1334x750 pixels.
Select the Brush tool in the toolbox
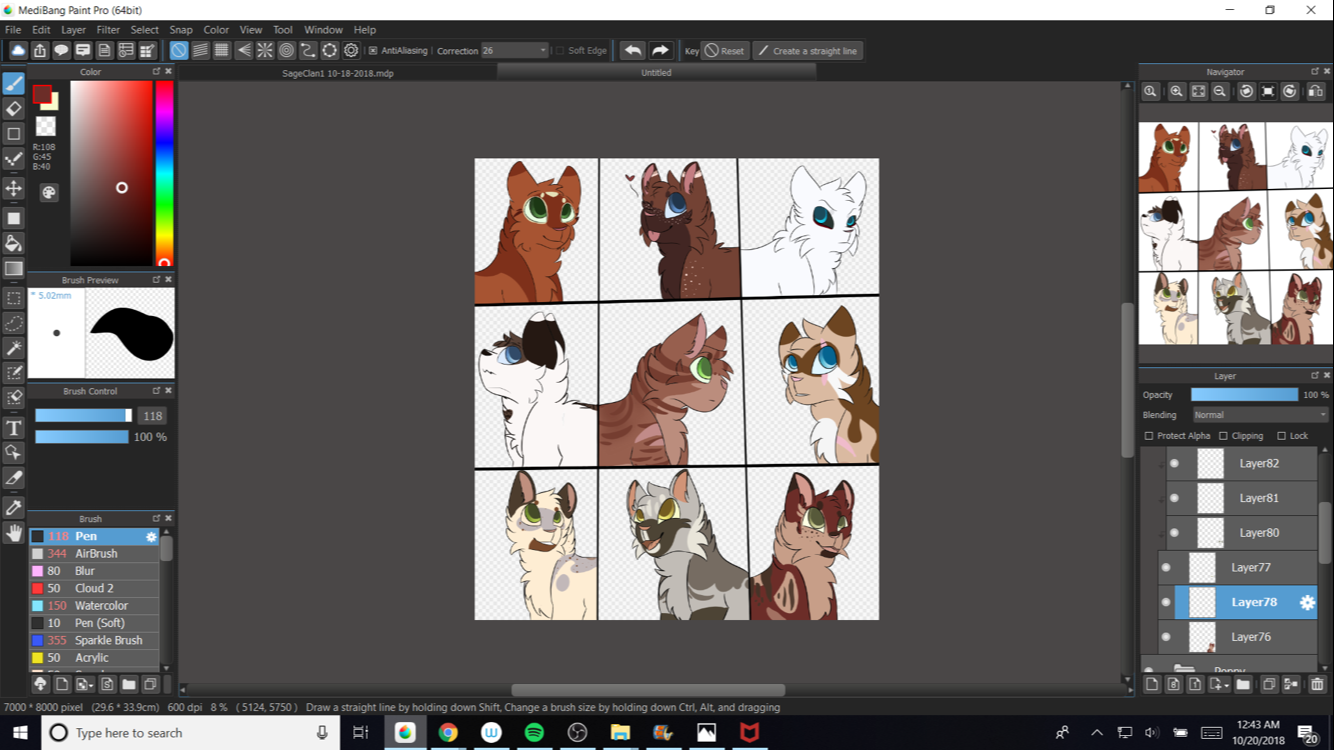click(x=14, y=83)
